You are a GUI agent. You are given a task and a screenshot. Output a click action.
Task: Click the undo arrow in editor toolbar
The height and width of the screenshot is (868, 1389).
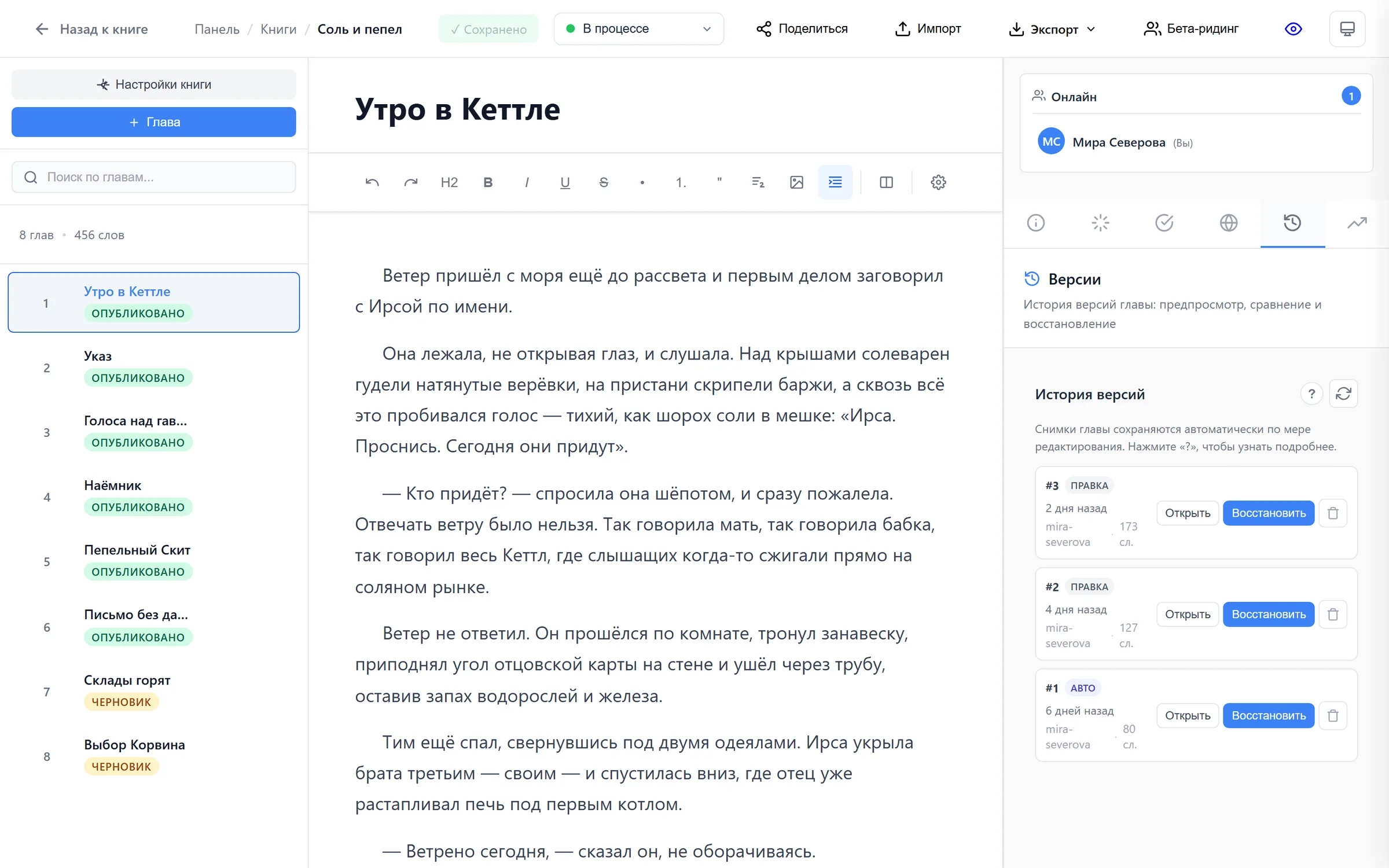tap(372, 182)
